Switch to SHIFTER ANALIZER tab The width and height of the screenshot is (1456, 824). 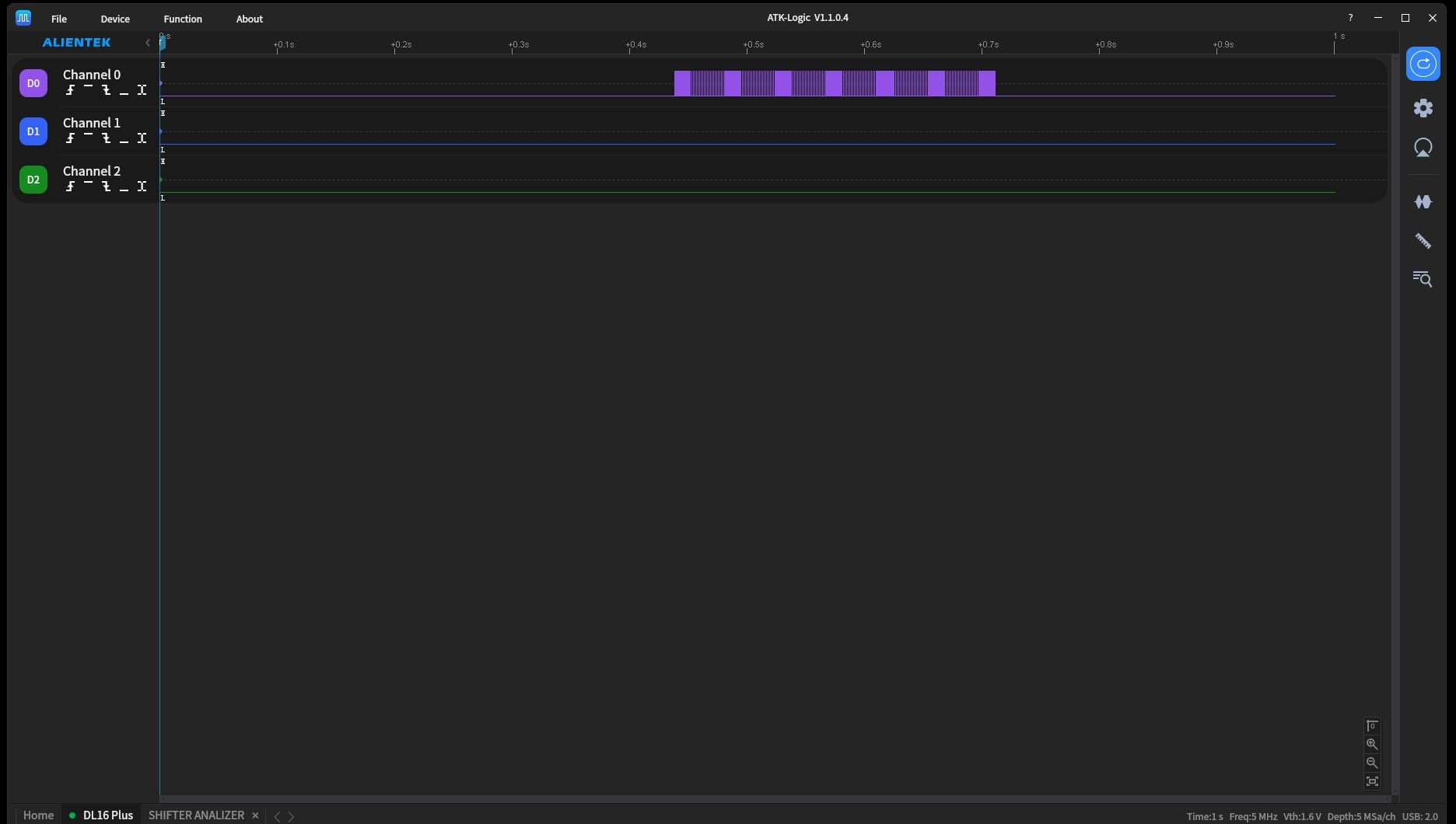pyautogui.click(x=196, y=815)
